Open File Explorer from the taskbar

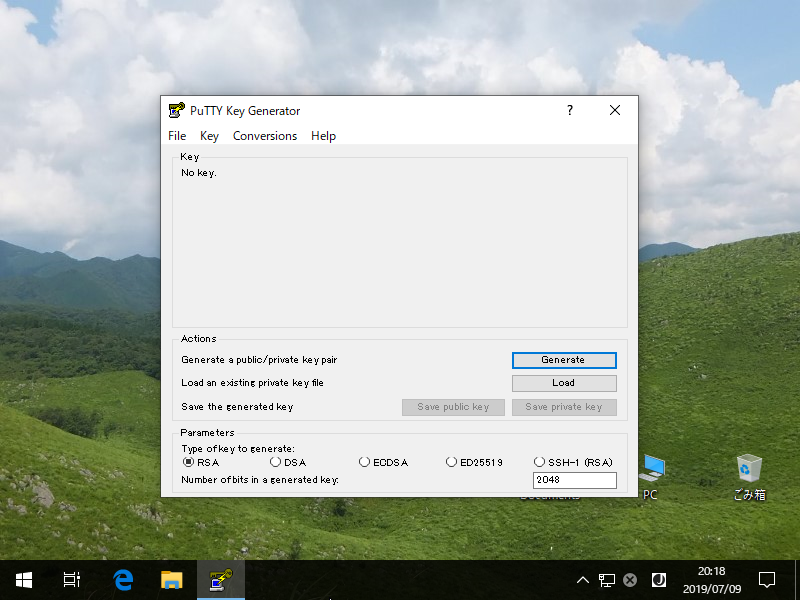point(171,580)
